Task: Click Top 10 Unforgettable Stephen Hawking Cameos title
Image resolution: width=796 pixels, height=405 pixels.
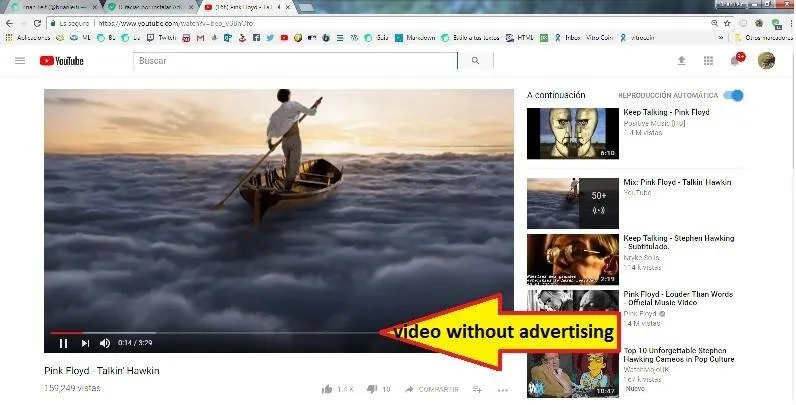Action: click(x=679, y=355)
